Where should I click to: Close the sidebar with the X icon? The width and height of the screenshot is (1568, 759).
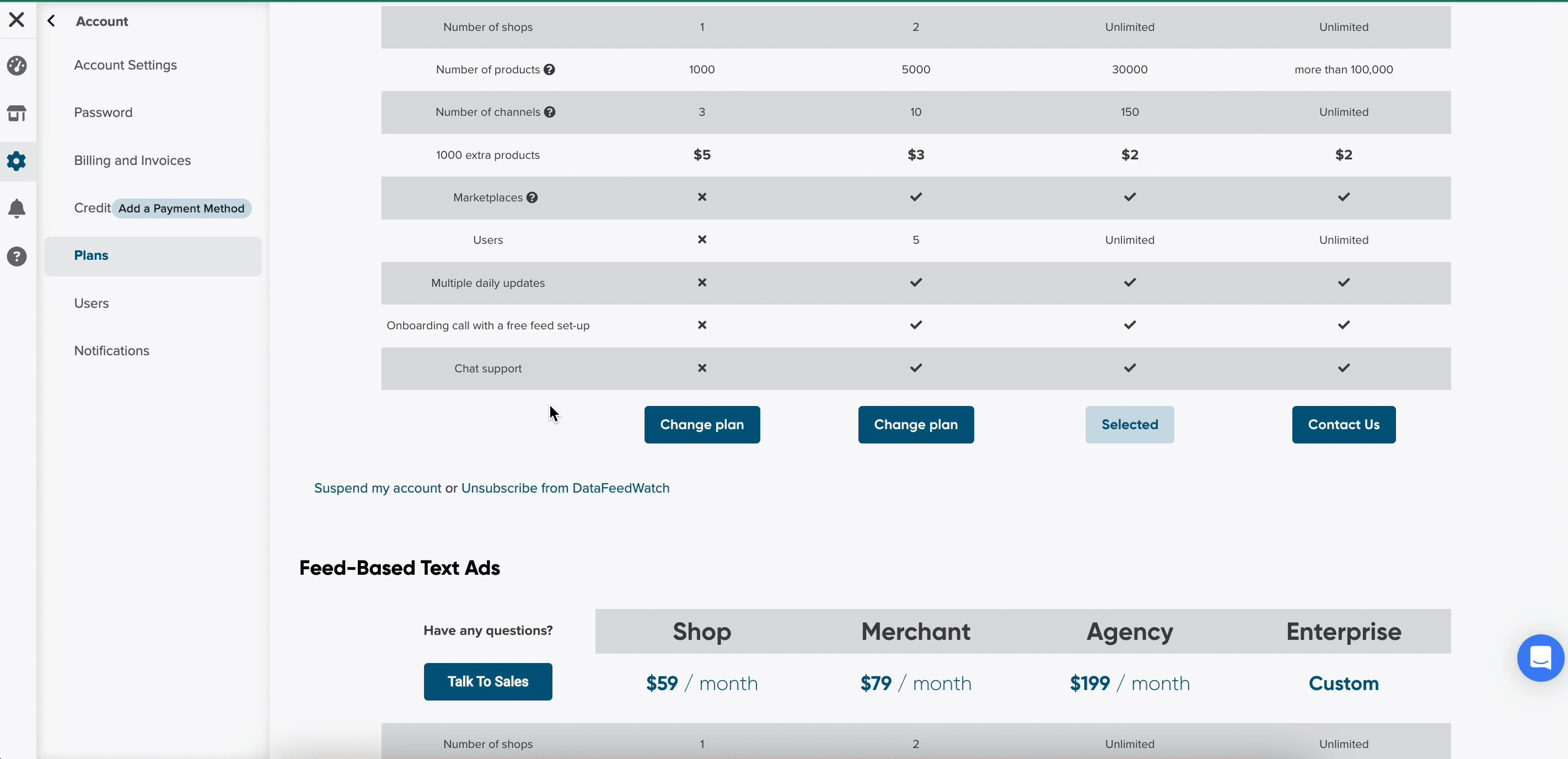[17, 19]
